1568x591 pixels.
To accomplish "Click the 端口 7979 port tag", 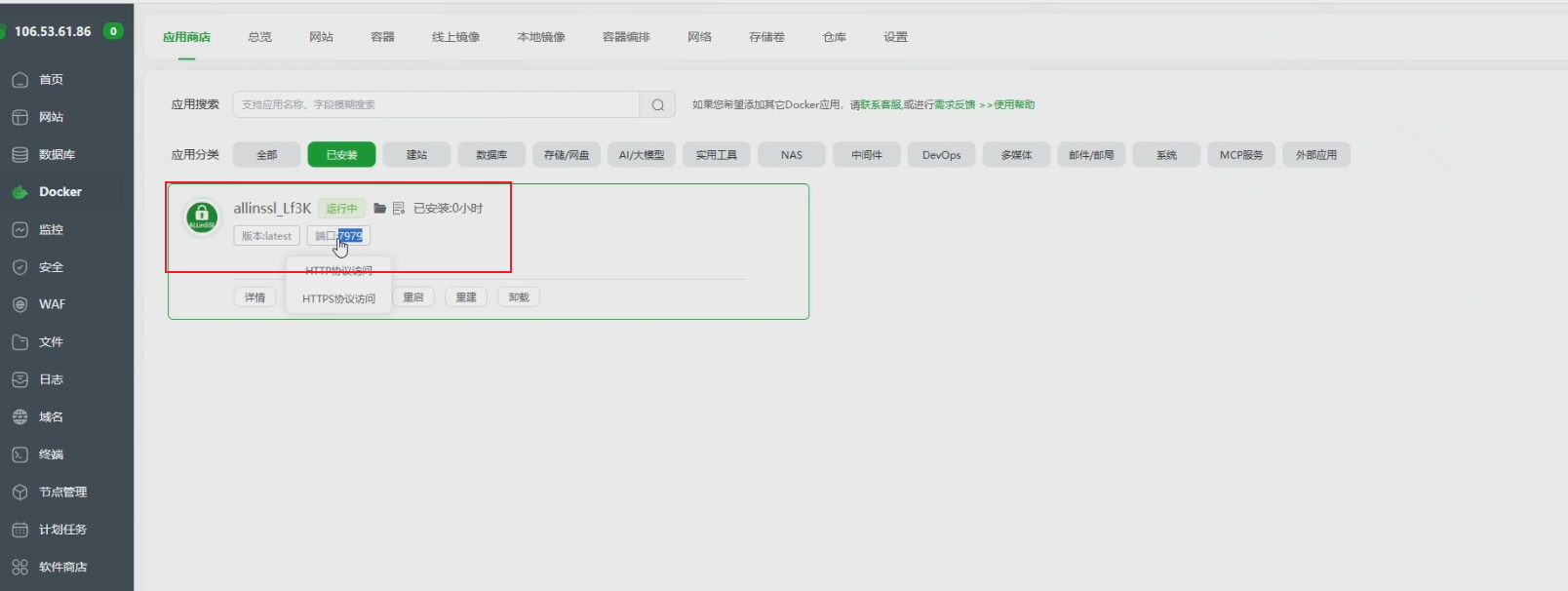I will click(x=338, y=236).
